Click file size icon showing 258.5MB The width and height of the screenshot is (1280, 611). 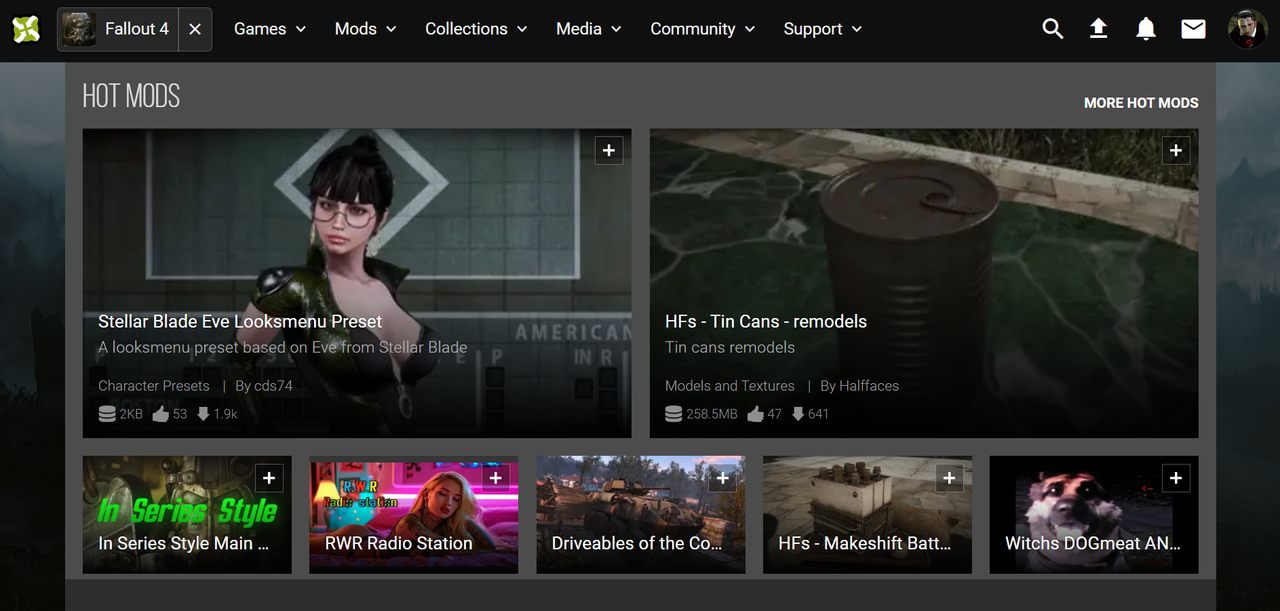click(674, 414)
